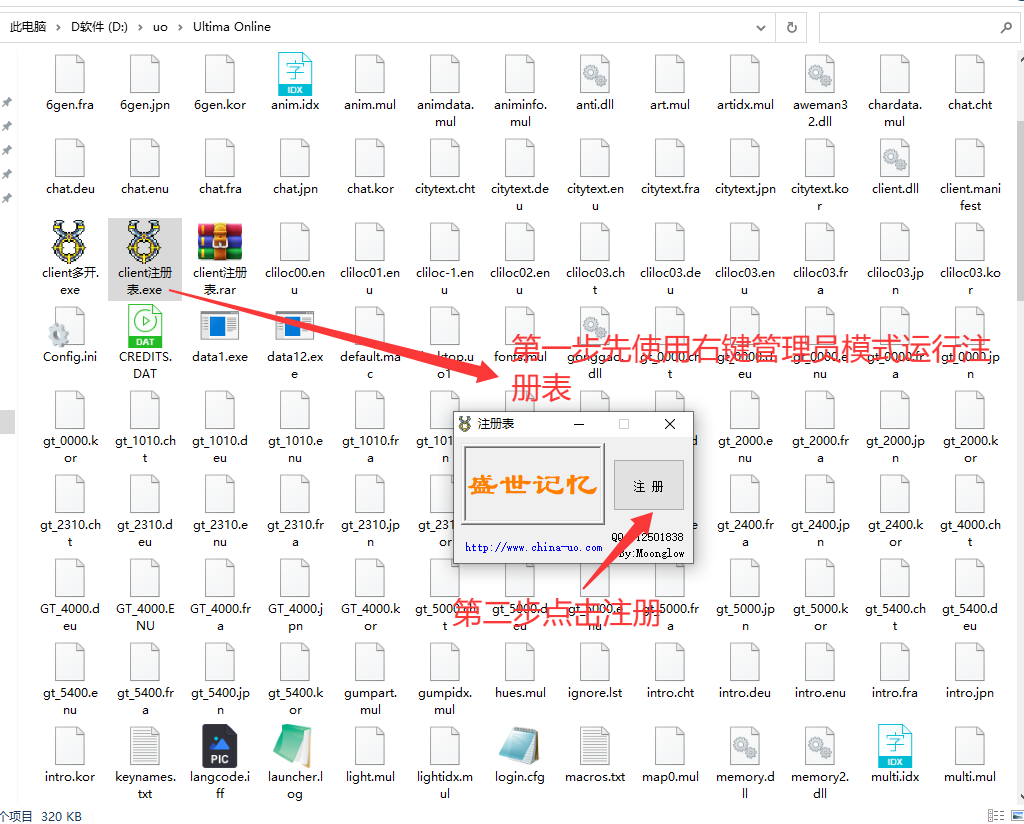Select the client.dll file icon

pos(895,158)
